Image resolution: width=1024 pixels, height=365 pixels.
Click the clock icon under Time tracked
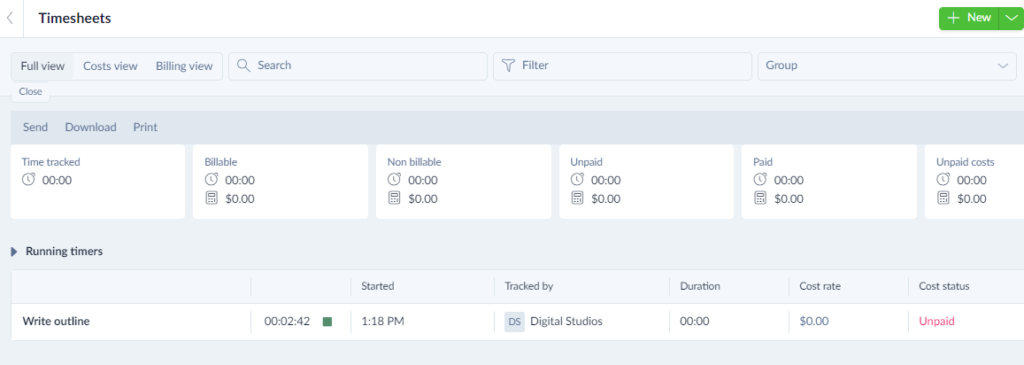(28, 180)
